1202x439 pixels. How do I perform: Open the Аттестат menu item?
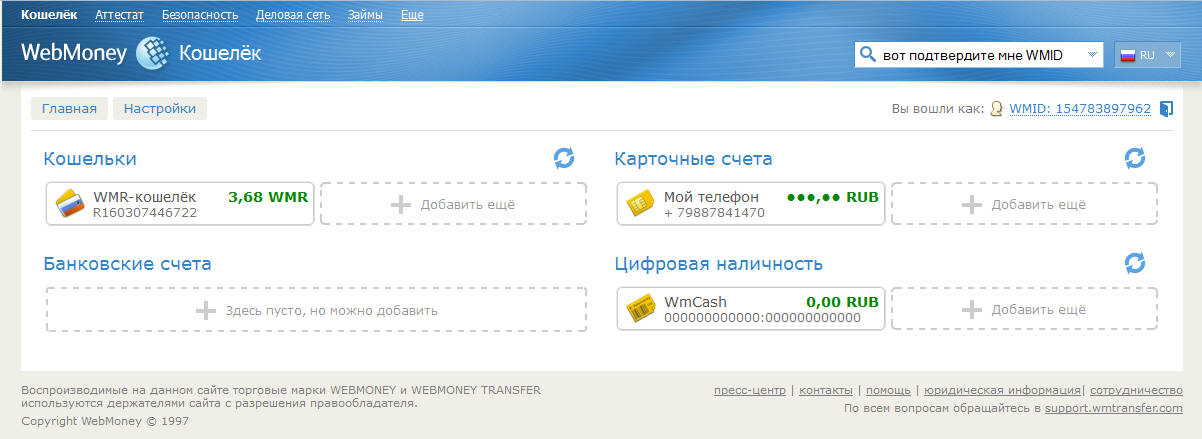[x=119, y=15]
